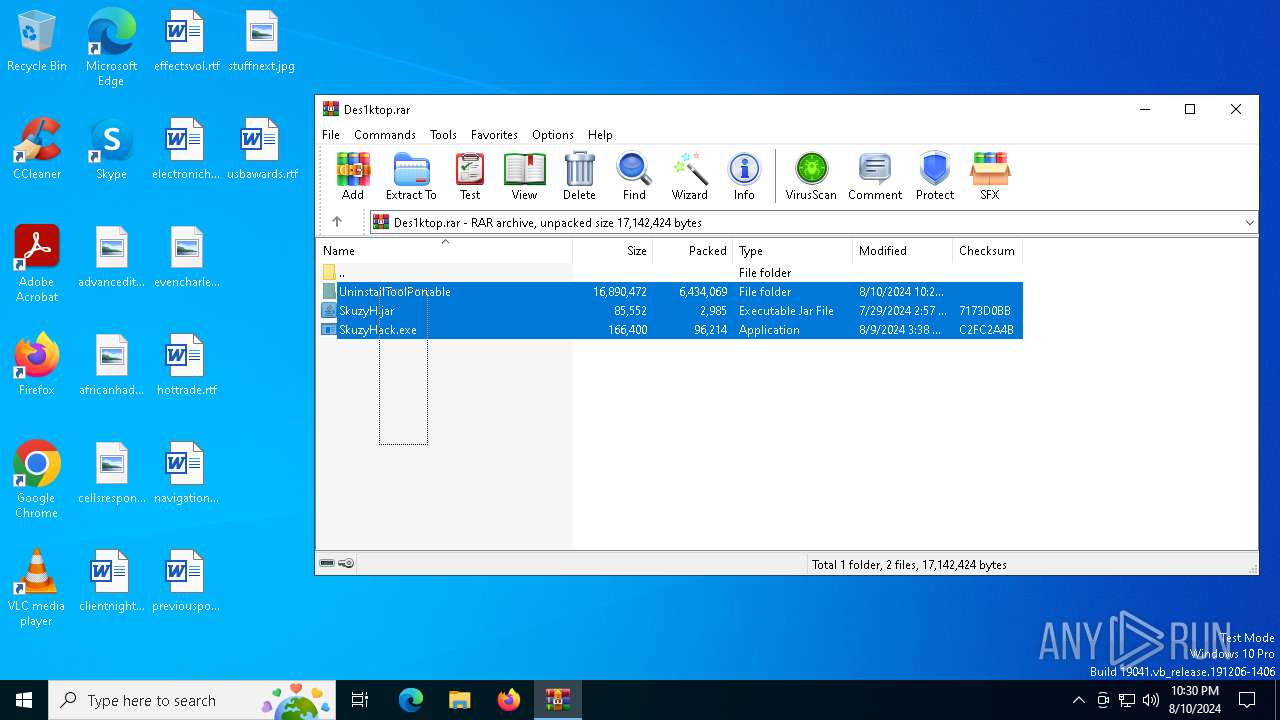Image resolution: width=1280 pixels, height=720 pixels.
Task: Sort by the Type column header
Action: 793,251
